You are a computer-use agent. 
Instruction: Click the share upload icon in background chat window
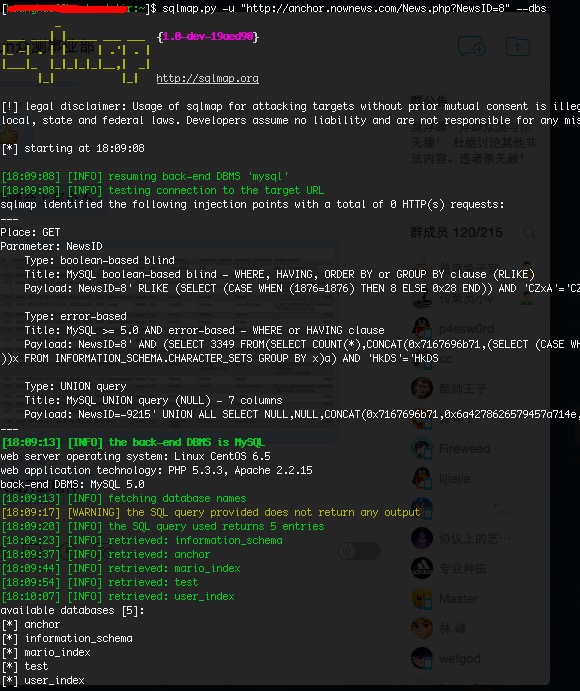coord(517,46)
